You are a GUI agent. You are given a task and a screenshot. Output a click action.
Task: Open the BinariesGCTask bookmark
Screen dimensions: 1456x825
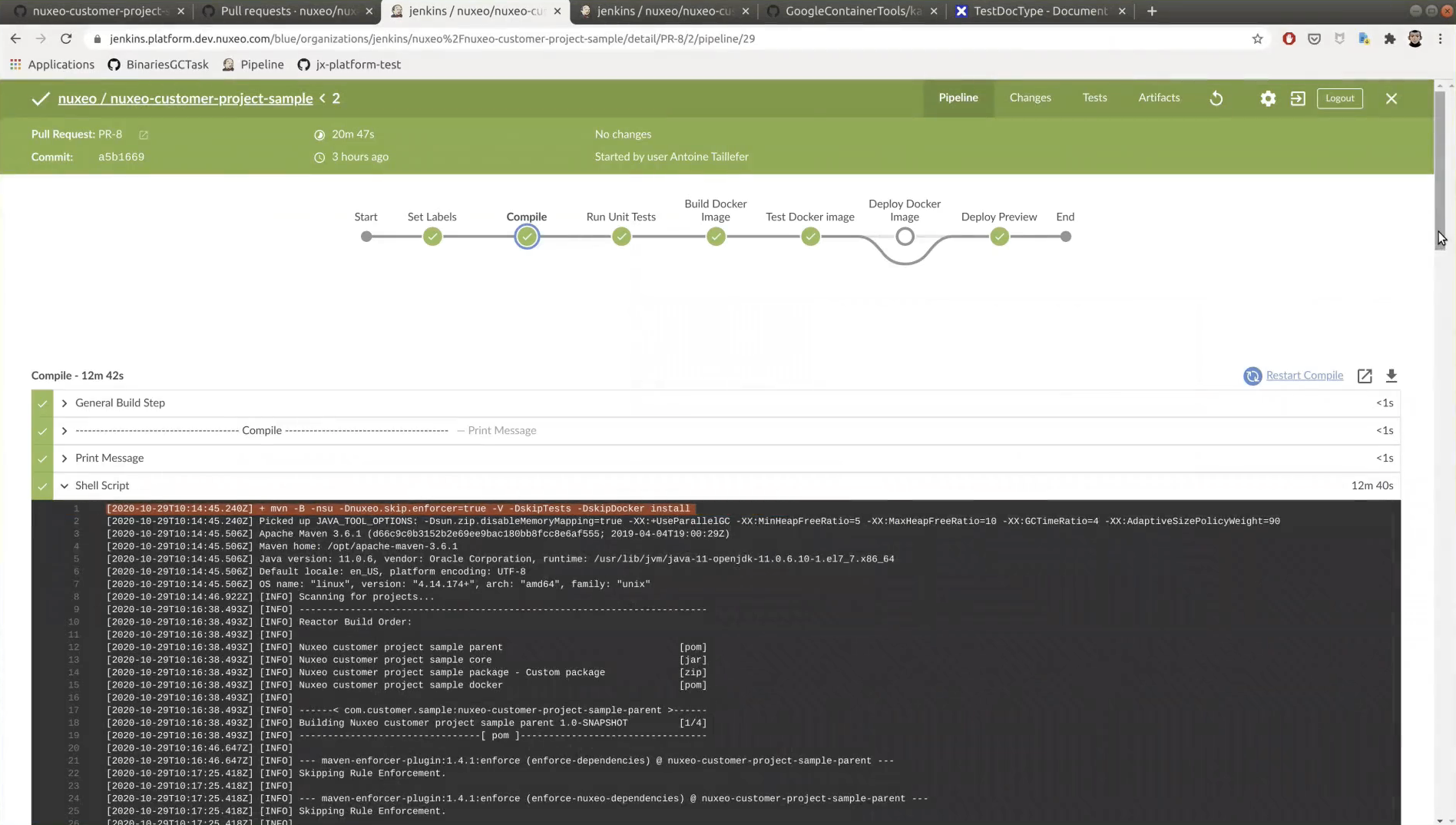coord(158,65)
